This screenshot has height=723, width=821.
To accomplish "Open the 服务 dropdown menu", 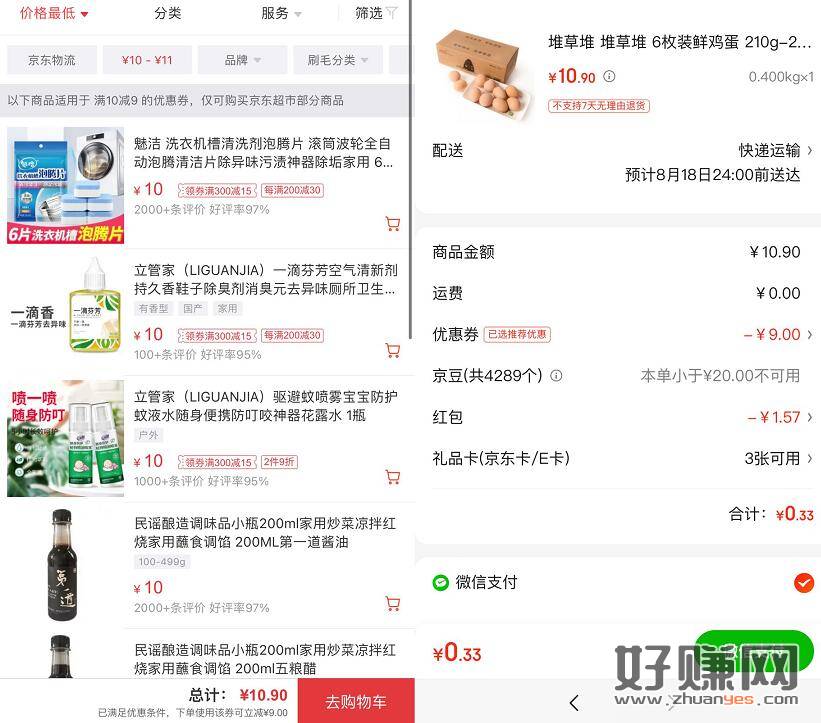I will point(281,14).
